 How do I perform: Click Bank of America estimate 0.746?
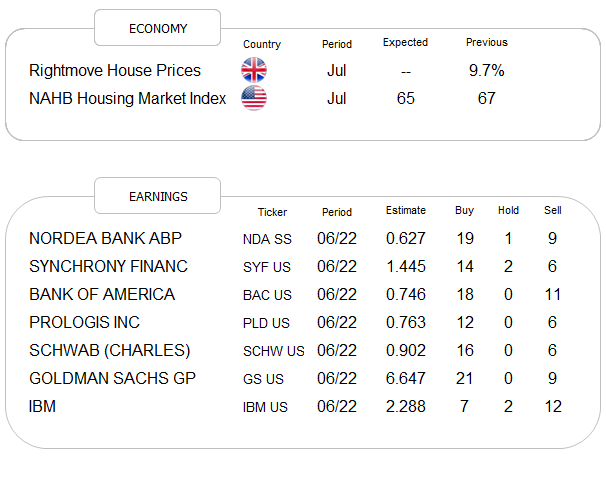[406, 294]
